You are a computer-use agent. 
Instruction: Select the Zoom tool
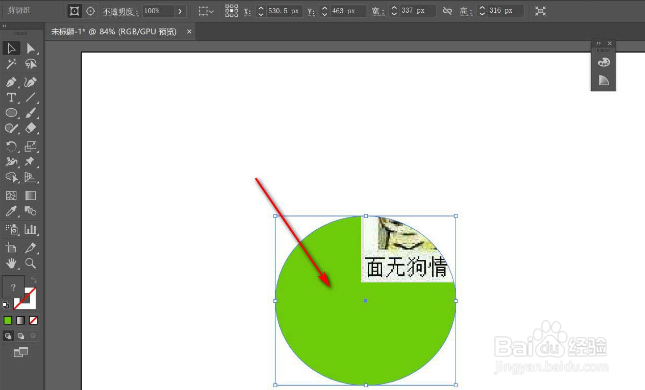[x=30, y=263]
